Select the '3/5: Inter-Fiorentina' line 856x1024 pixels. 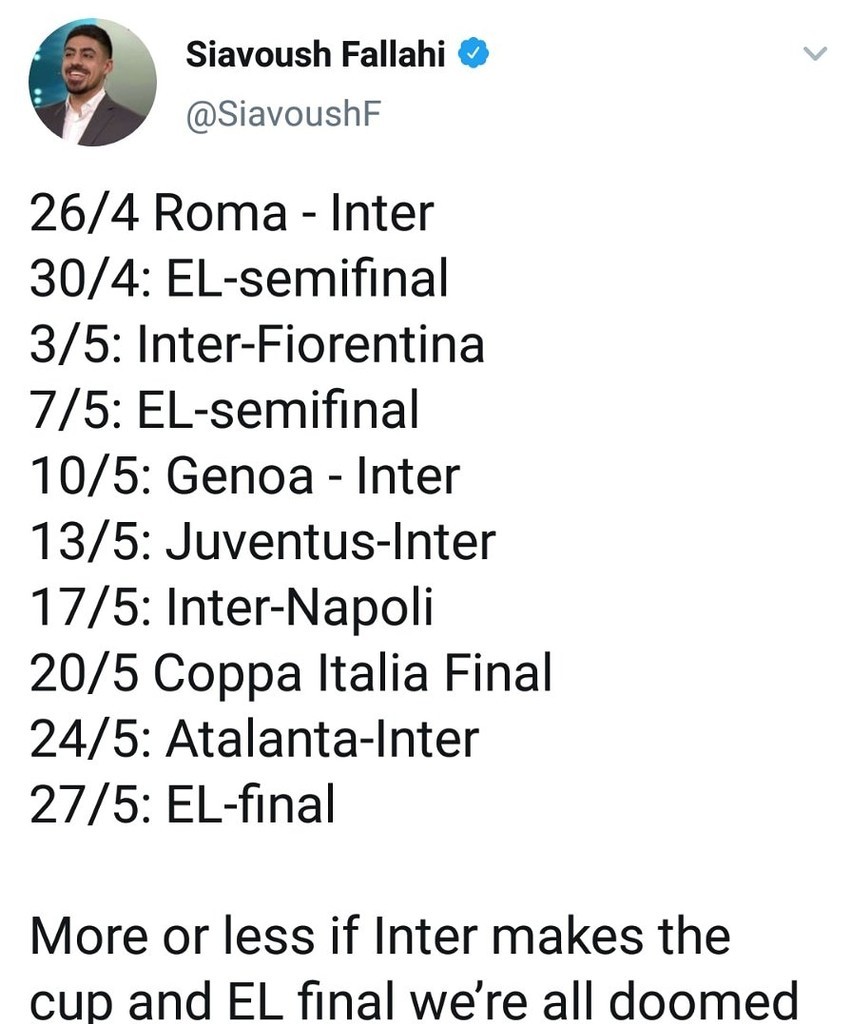(257, 344)
